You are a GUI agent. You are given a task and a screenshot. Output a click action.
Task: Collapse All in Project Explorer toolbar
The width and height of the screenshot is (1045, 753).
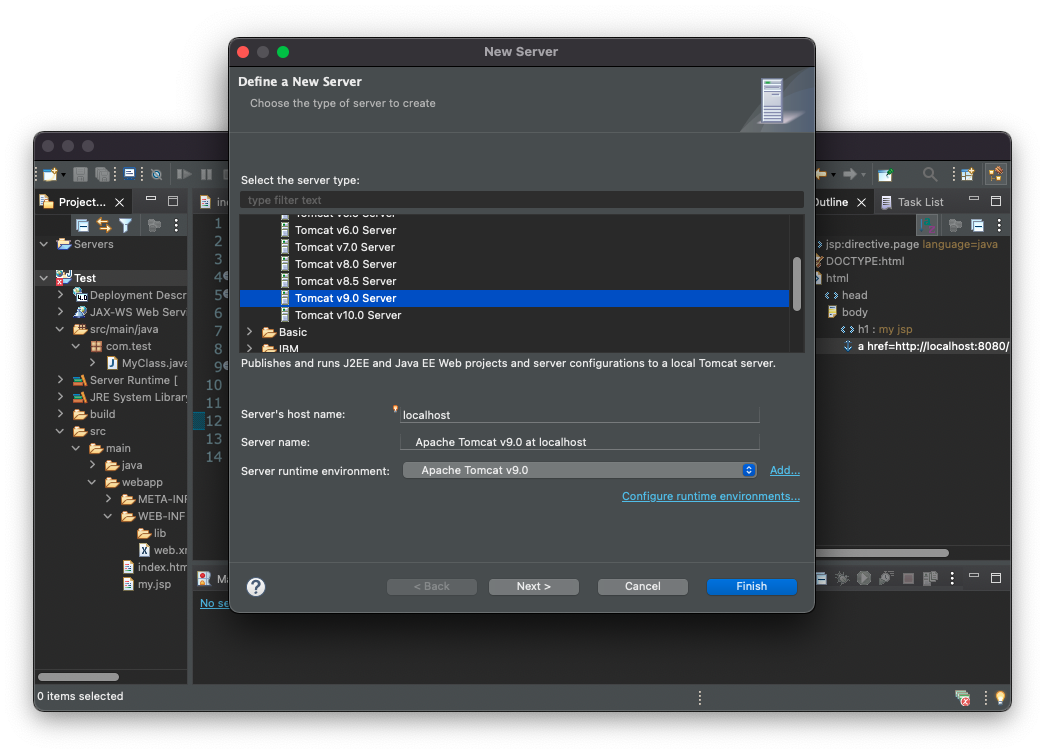82,225
